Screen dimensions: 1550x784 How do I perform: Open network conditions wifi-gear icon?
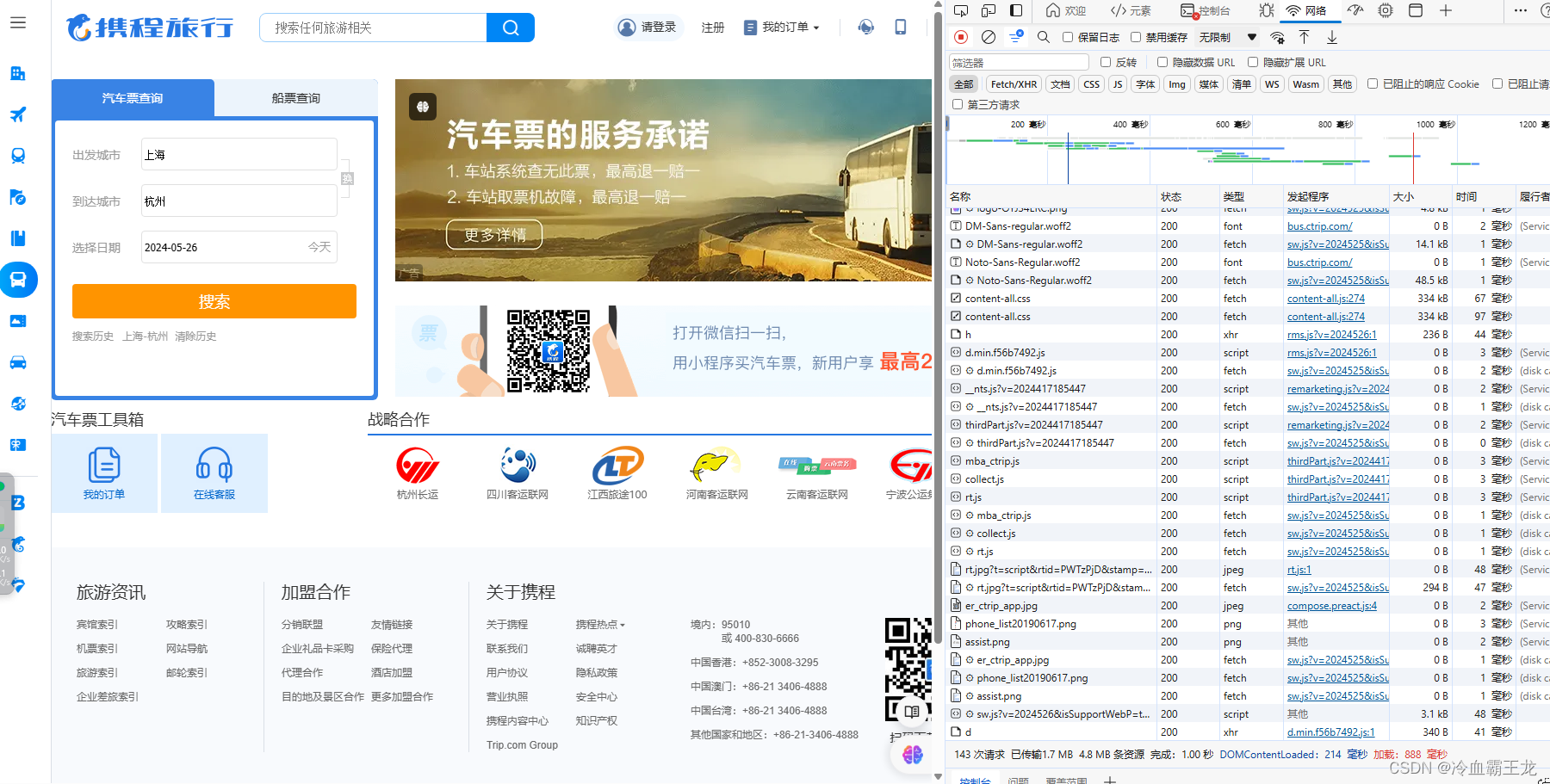[1278, 37]
